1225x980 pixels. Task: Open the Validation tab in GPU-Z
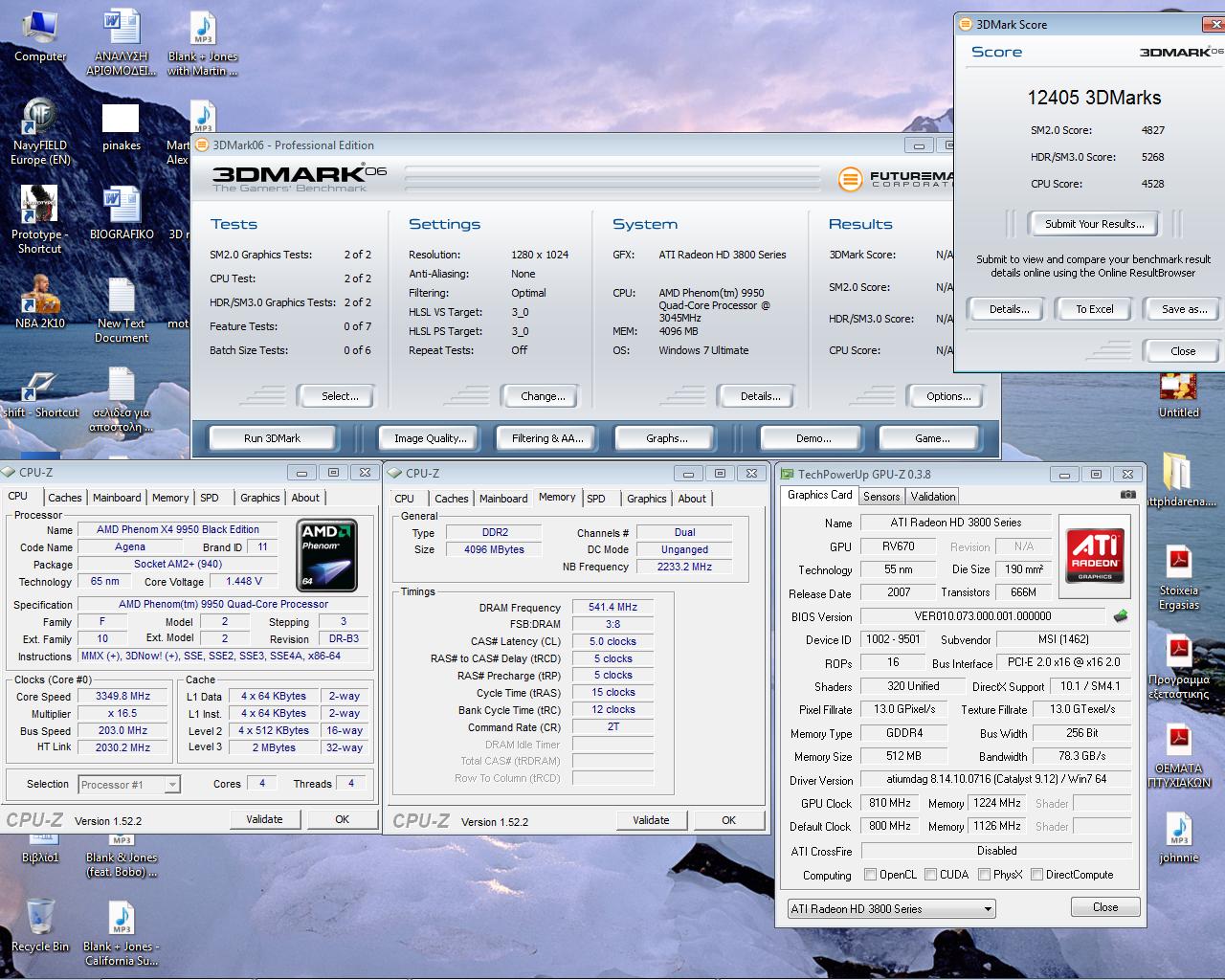click(933, 497)
